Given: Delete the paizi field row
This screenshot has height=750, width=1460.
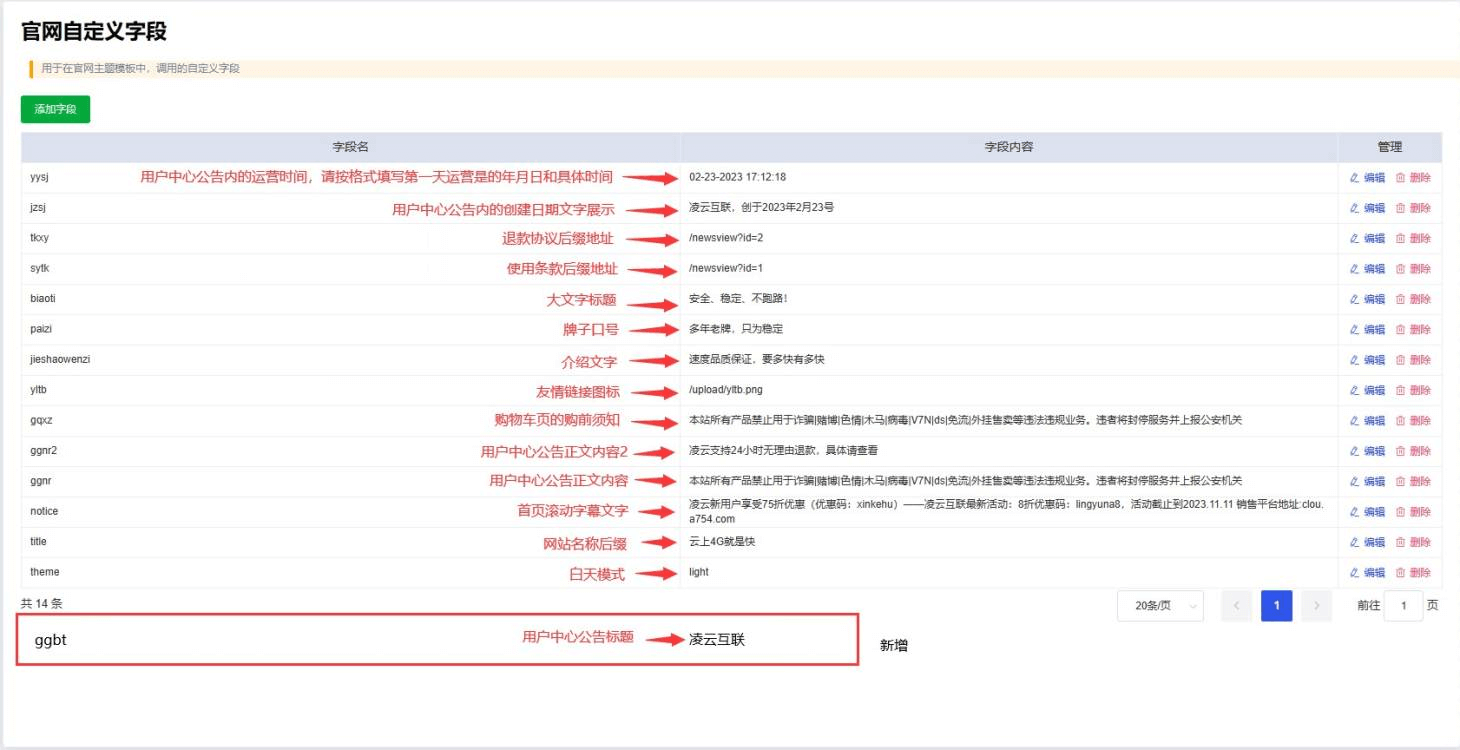Looking at the screenshot, I should click(x=1413, y=329).
